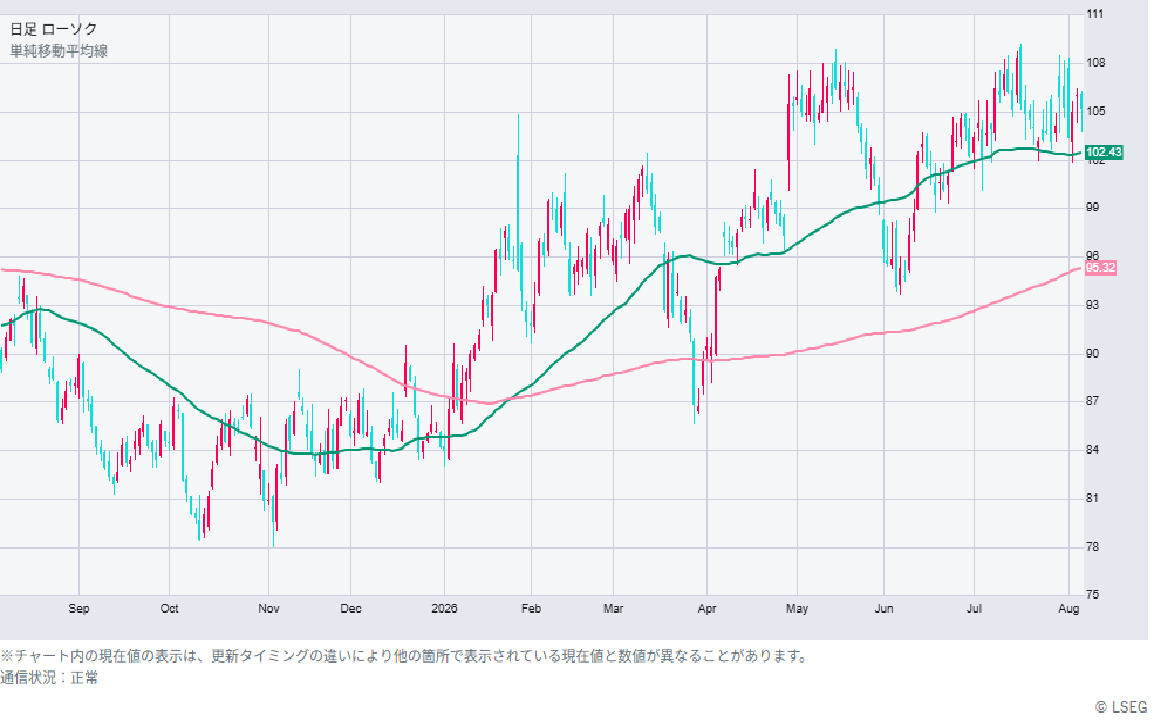Select the Aug label on time axis
Image resolution: width=1152 pixels, height=720 pixels.
pos(1068,608)
